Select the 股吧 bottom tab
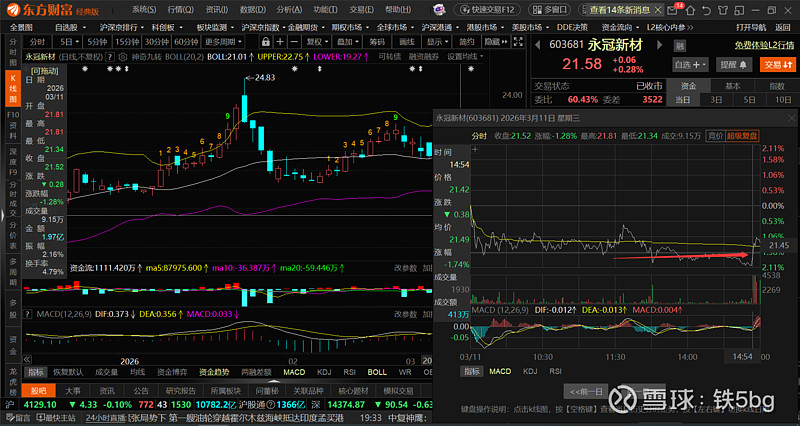800x426 pixels. tap(39, 391)
